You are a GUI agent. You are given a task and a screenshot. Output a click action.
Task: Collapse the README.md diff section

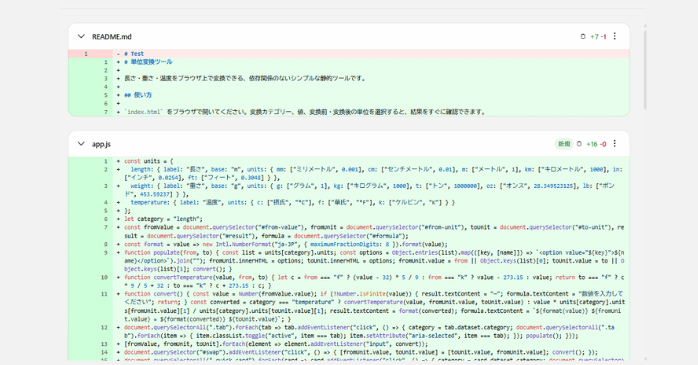[x=81, y=36]
